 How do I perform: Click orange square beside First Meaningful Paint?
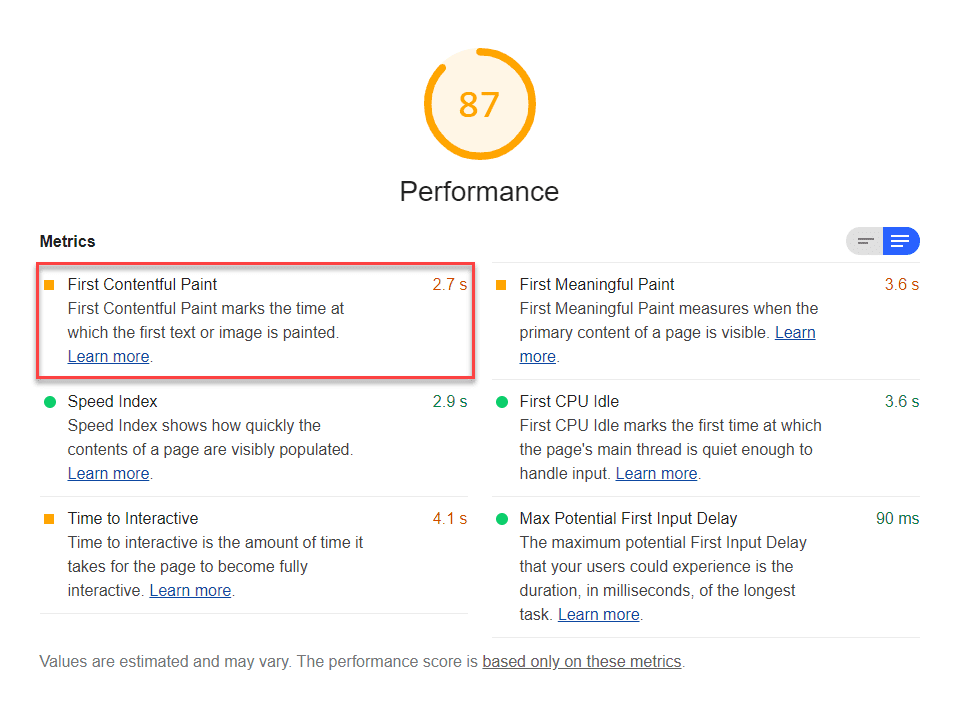click(501, 285)
